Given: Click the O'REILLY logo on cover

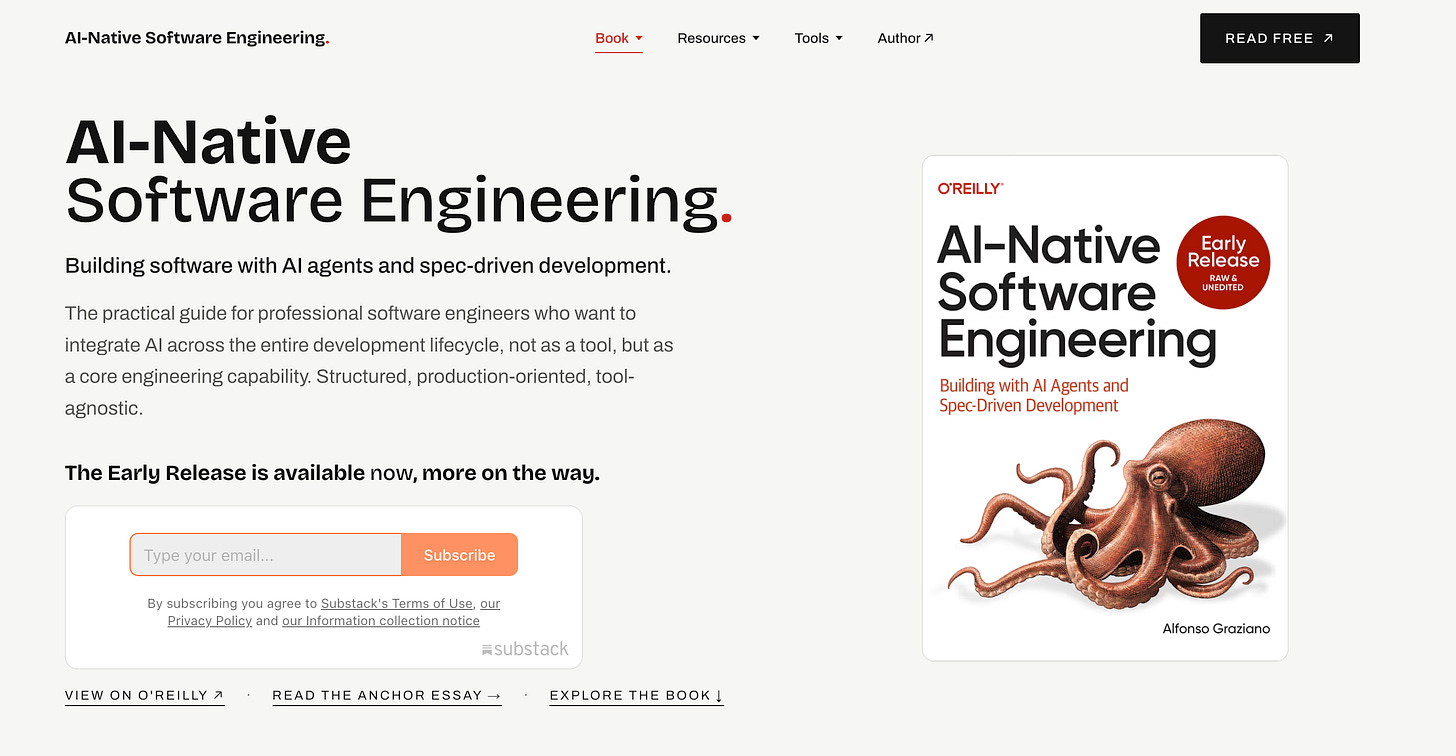Looking at the screenshot, I should [x=971, y=188].
